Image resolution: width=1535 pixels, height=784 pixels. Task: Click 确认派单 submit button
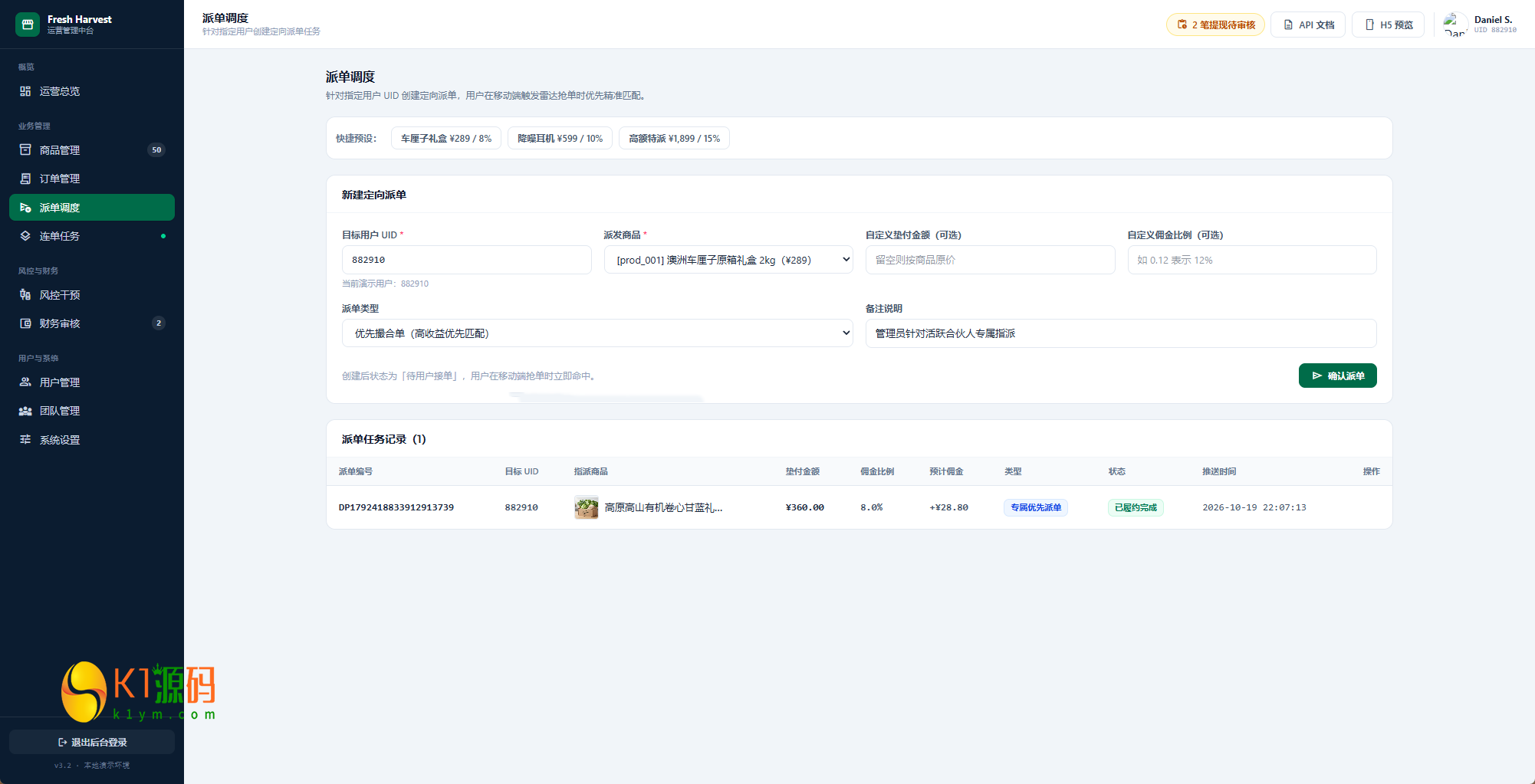[1337, 376]
